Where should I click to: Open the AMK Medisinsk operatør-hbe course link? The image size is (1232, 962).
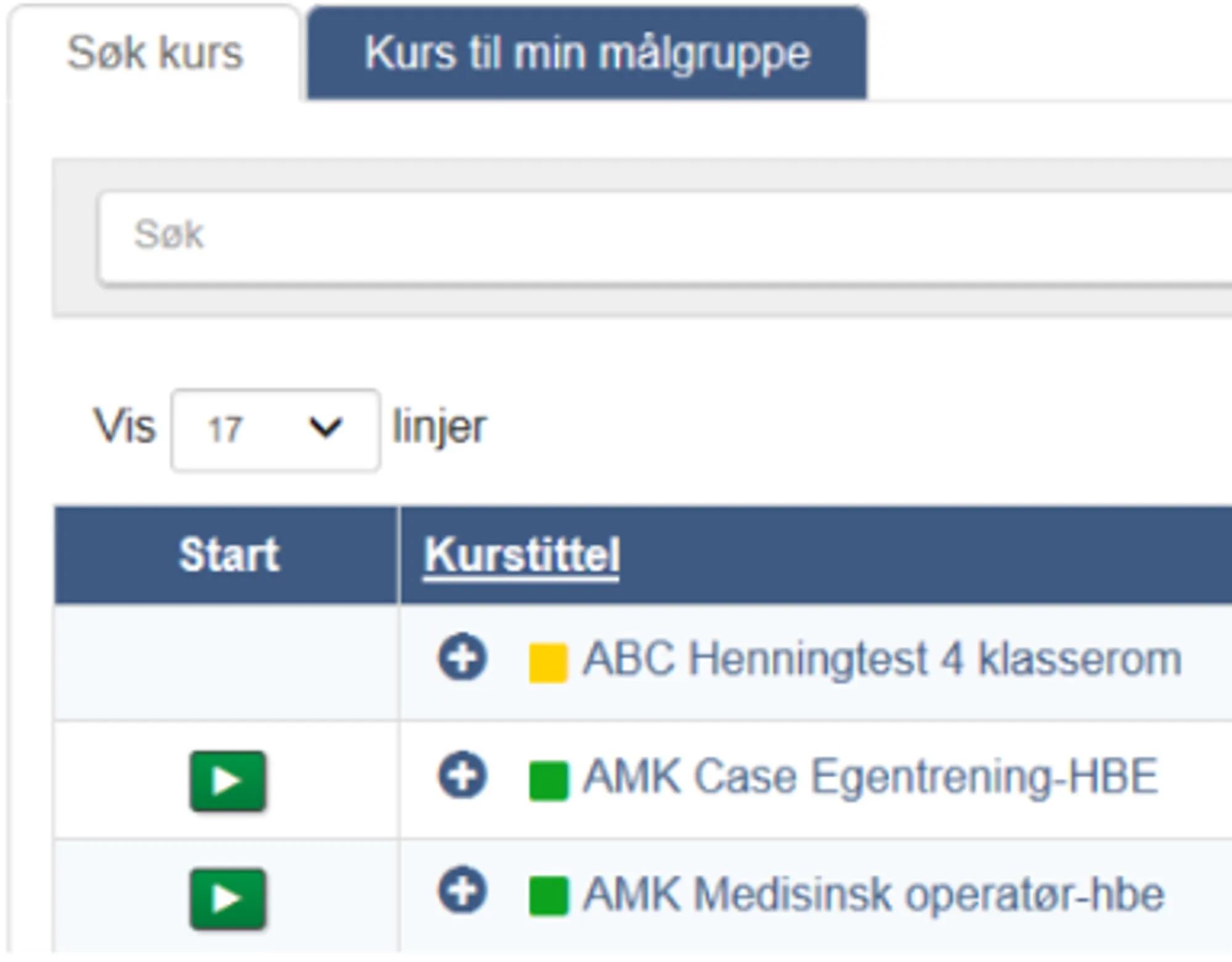click(873, 894)
